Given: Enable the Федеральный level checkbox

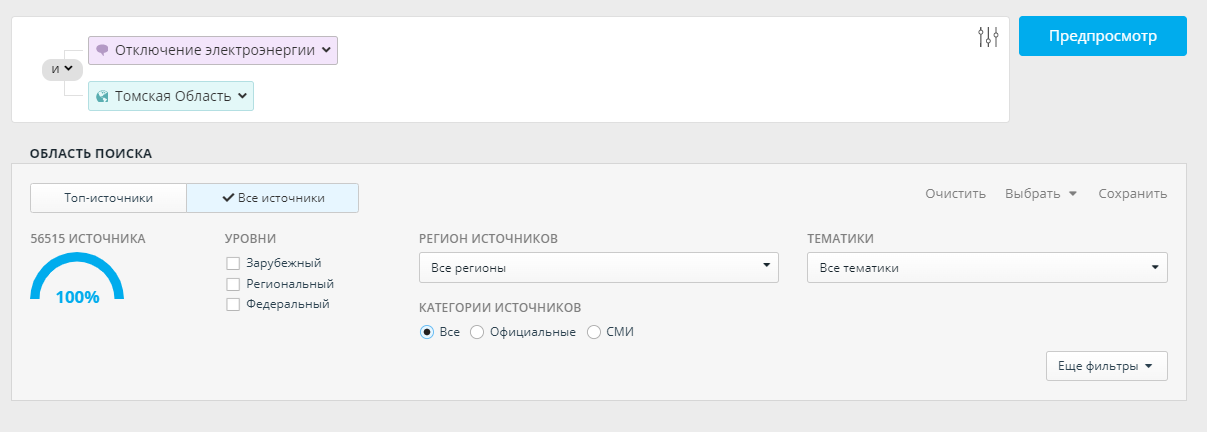Looking at the screenshot, I should pyautogui.click(x=233, y=304).
